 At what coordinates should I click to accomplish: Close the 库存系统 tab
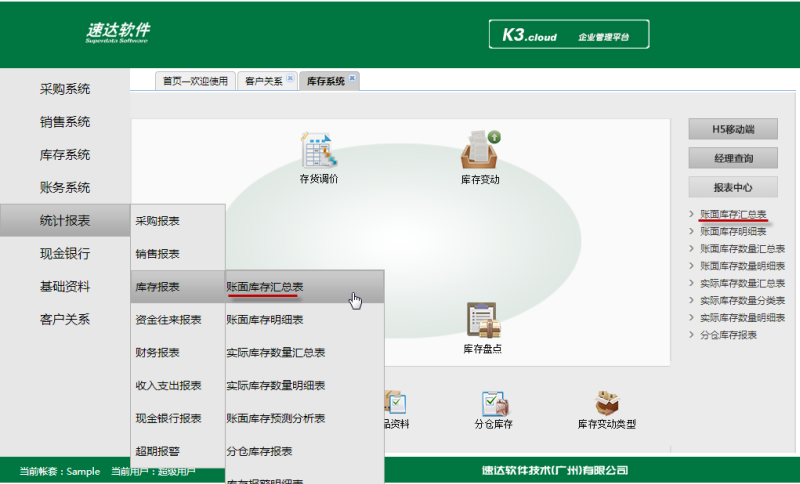352,78
